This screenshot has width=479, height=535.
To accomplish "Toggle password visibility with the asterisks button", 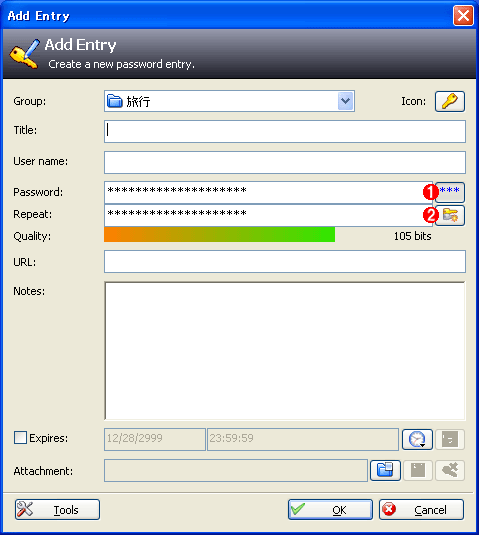I will 450,192.
